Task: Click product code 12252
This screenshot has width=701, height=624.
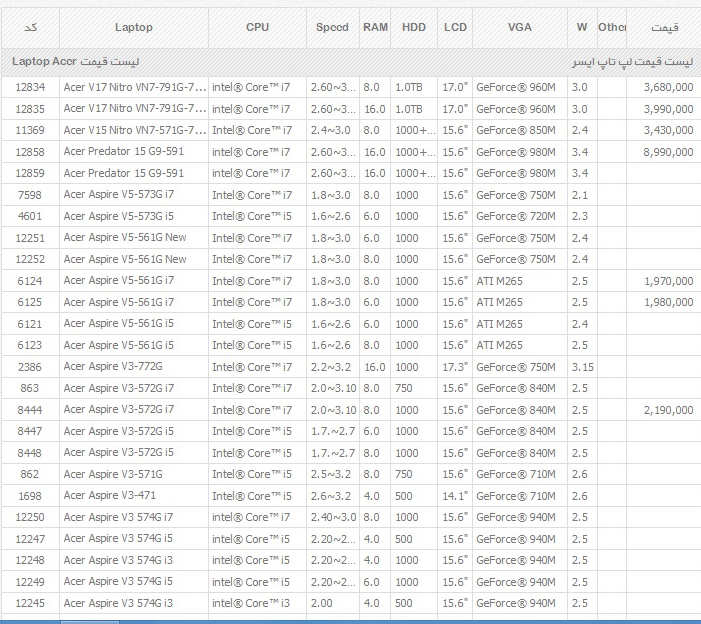Action: (30, 259)
